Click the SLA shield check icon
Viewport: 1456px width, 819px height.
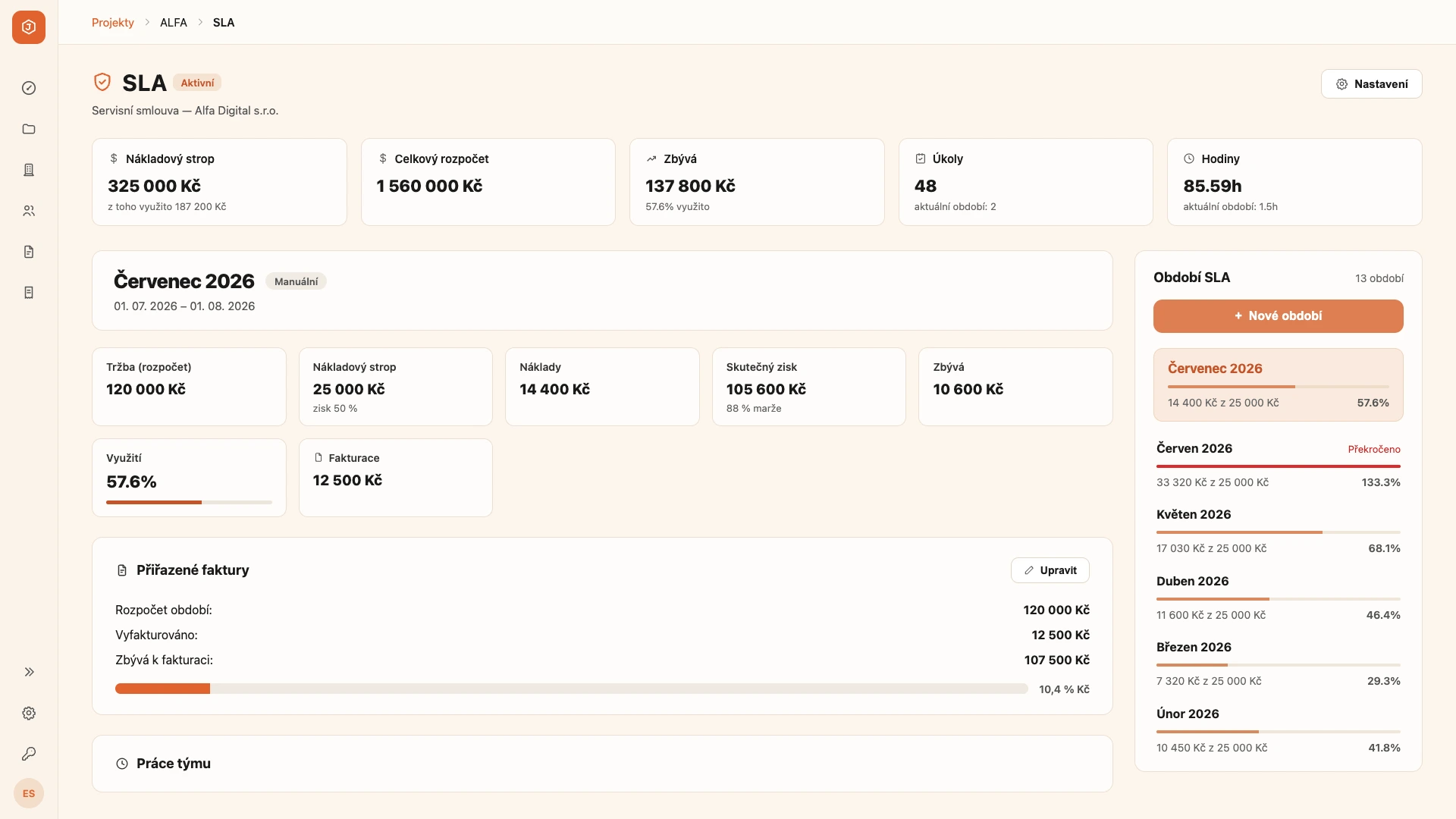tap(102, 82)
